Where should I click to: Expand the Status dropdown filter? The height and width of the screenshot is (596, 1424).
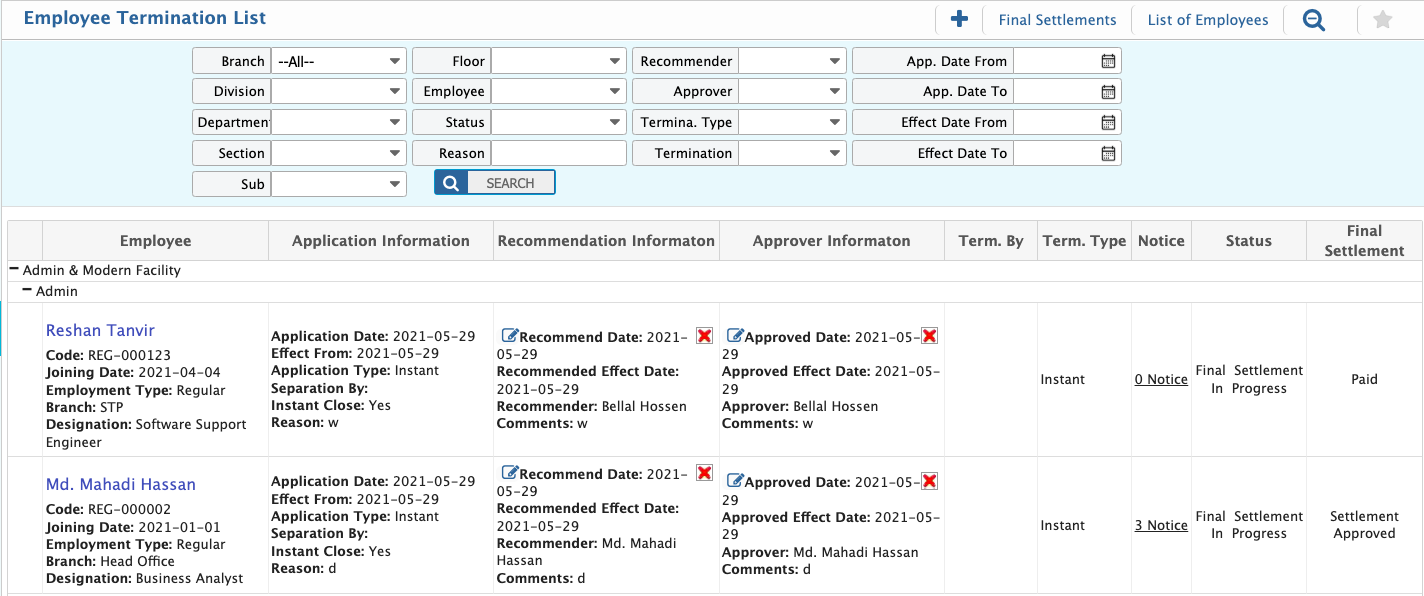(x=558, y=122)
